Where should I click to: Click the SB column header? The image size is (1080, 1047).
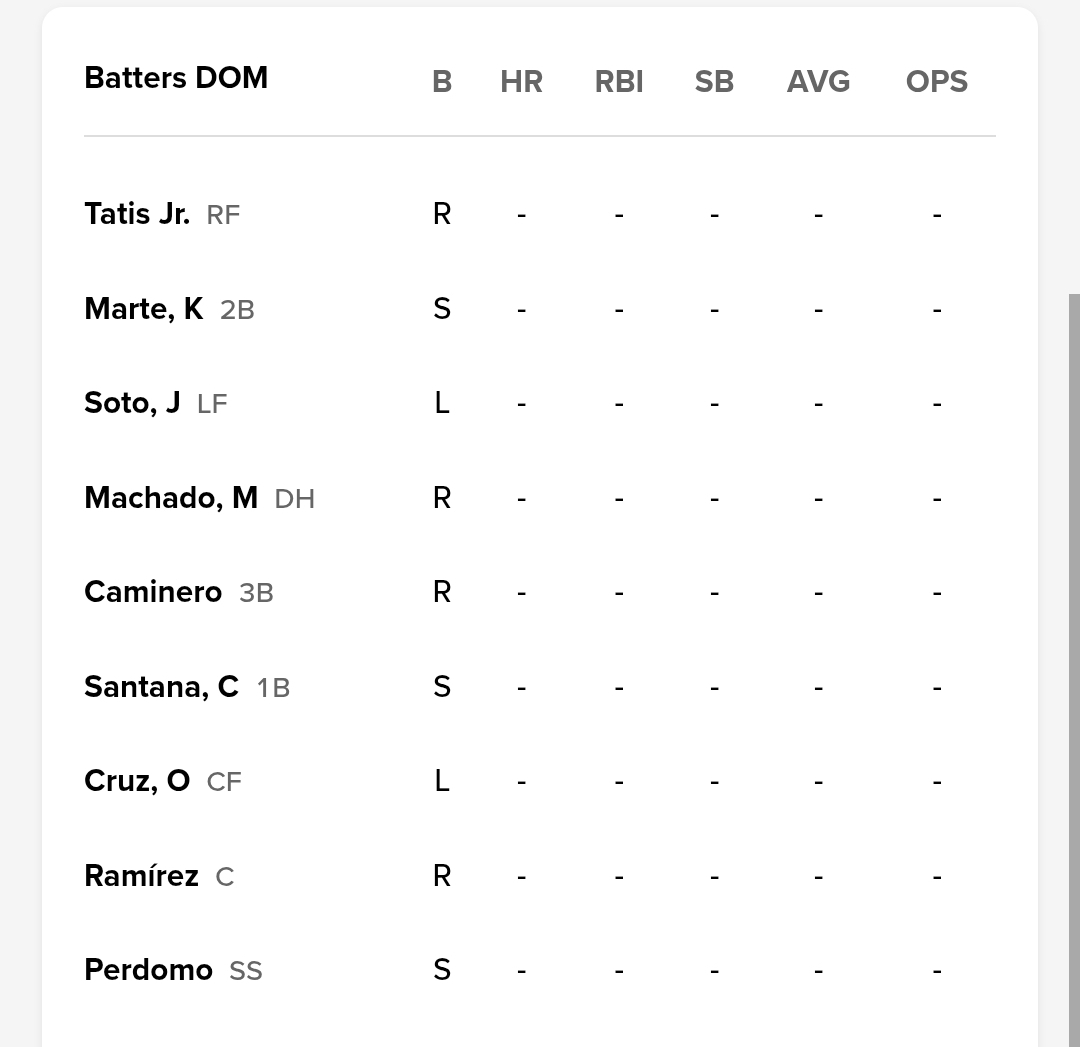tap(714, 82)
